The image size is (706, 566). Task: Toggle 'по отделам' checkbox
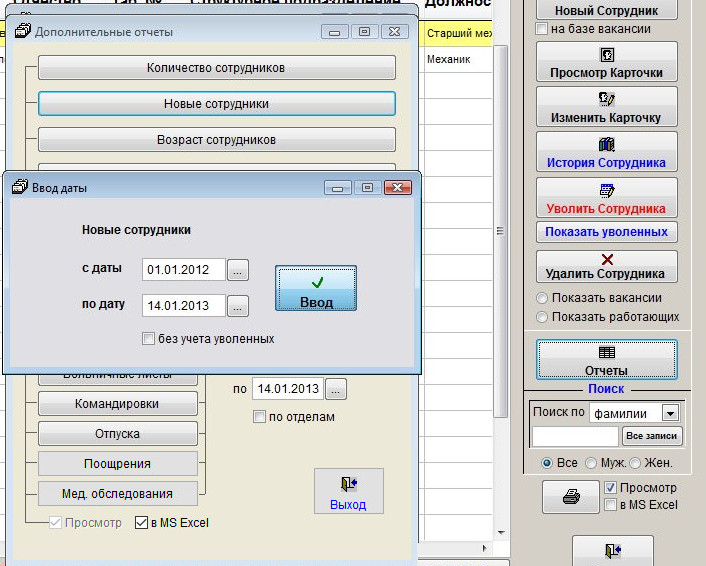tap(259, 417)
